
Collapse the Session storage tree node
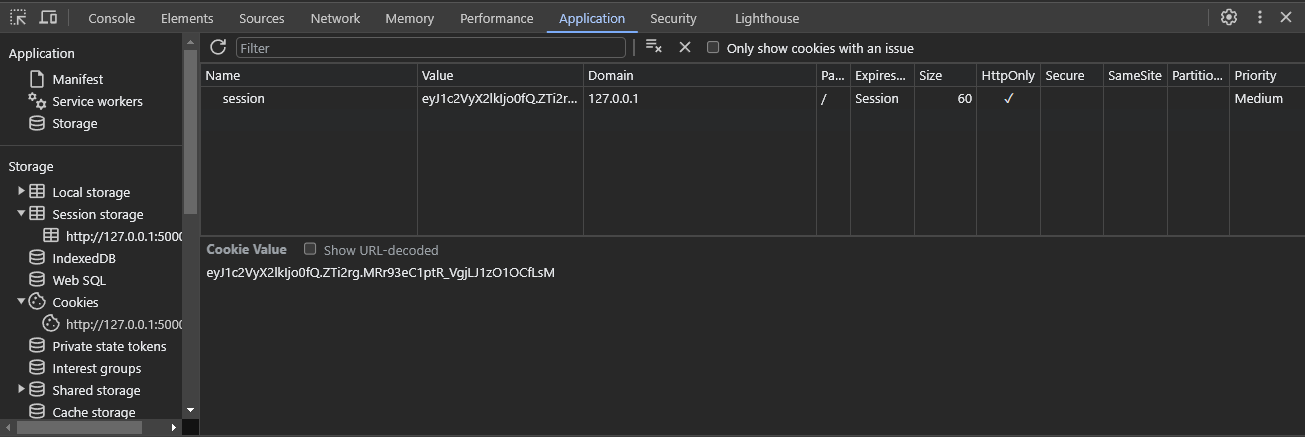tap(21, 213)
